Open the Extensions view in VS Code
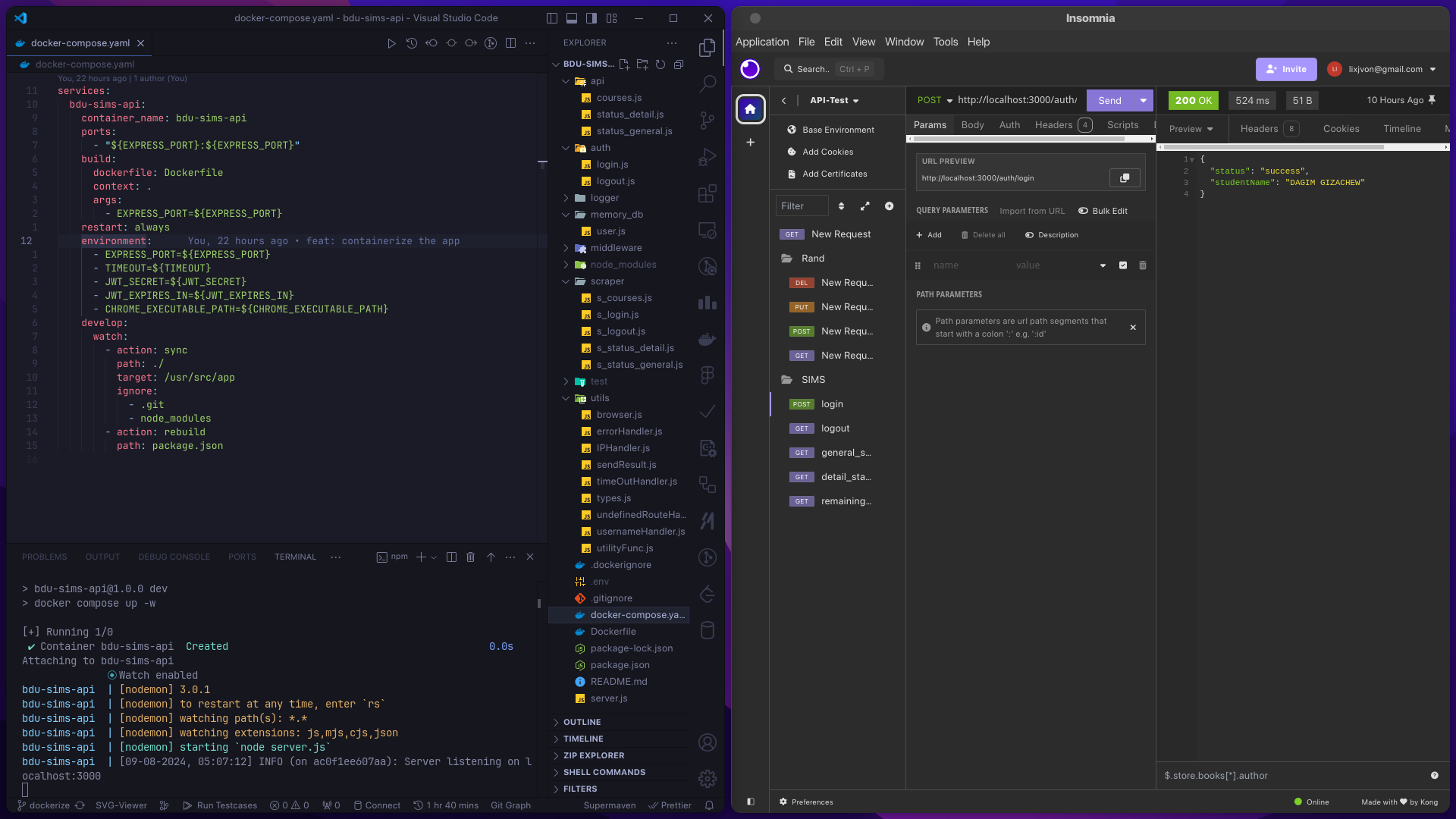The width and height of the screenshot is (1456, 819). click(x=707, y=193)
